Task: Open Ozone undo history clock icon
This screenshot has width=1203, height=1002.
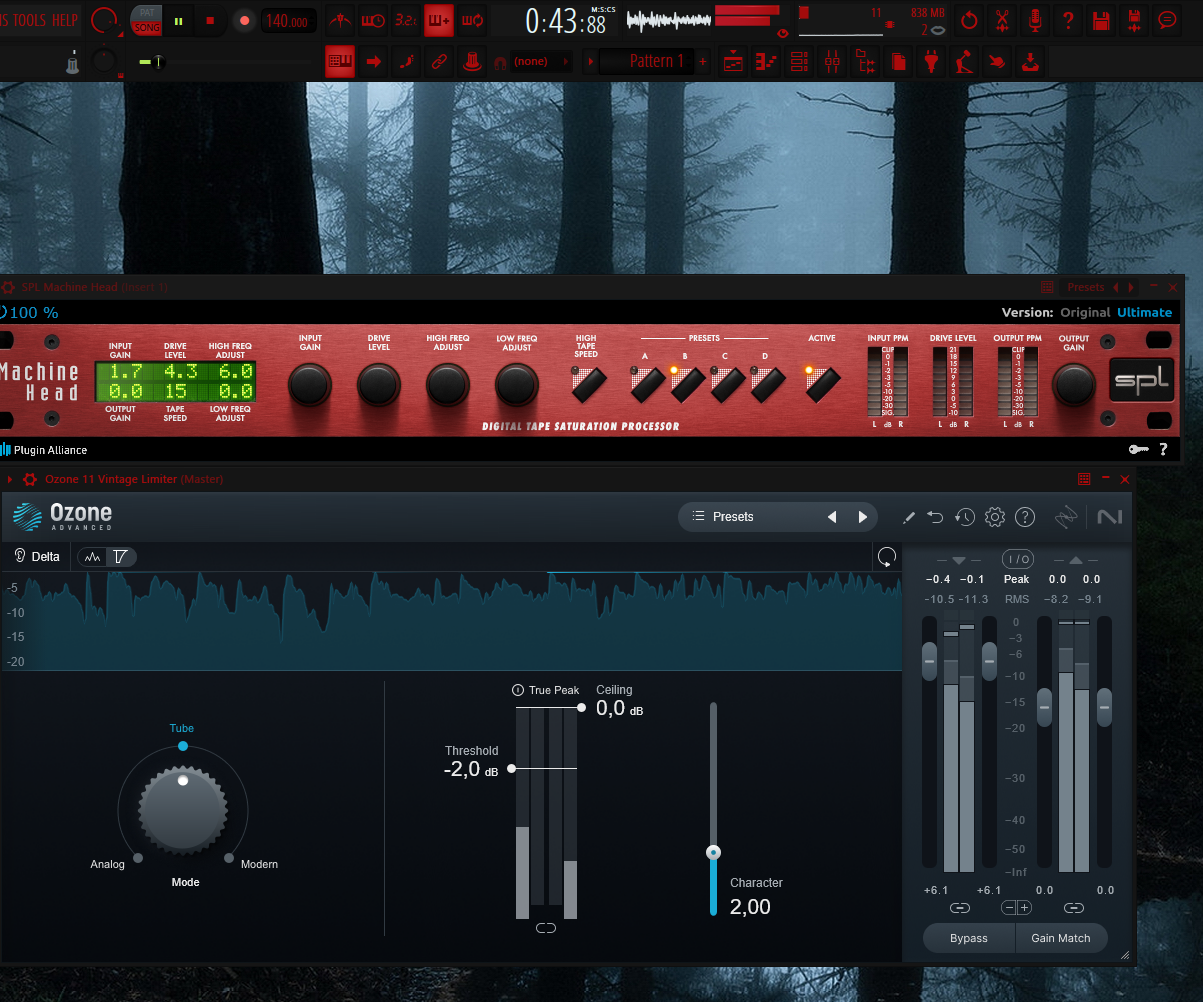Action: [x=965, y=517]
